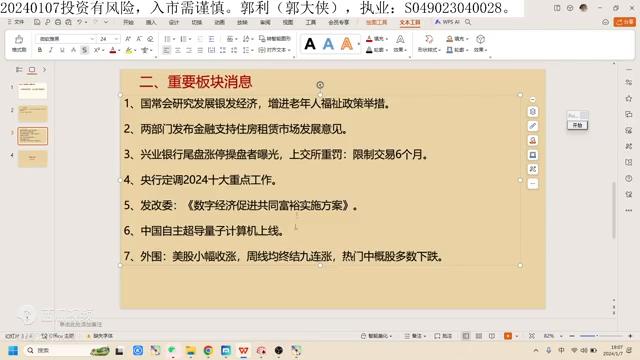
Task: Open the Align Text dropdown
Action: tap(275, 50)
